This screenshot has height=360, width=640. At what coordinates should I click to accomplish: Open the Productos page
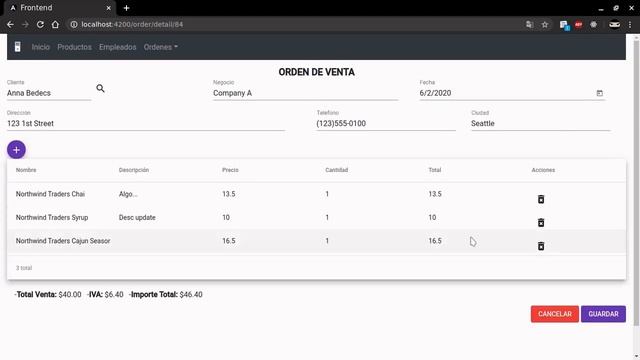click(x=74, y=47)
